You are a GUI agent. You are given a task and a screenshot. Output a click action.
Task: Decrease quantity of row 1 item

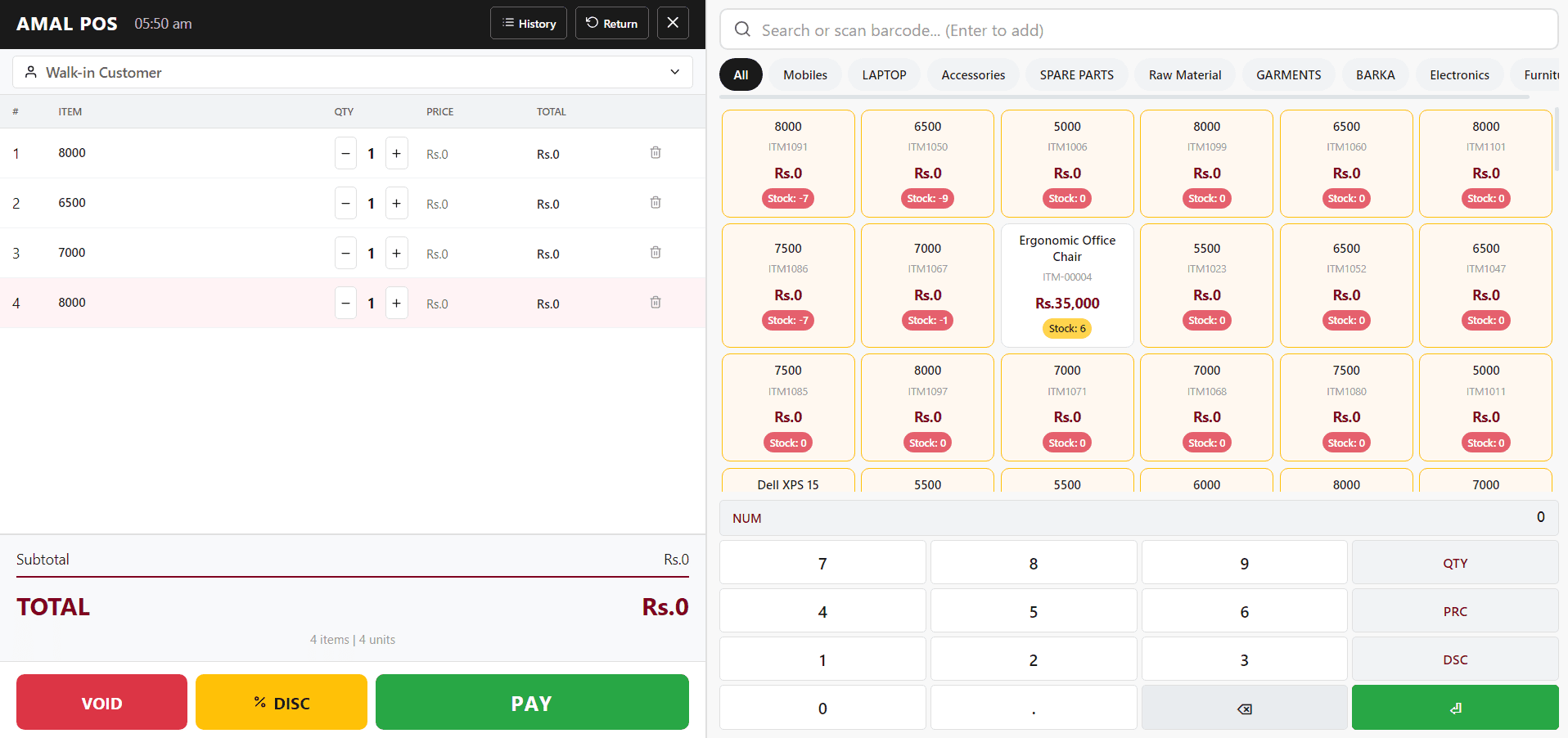click(x=345, y=154)
